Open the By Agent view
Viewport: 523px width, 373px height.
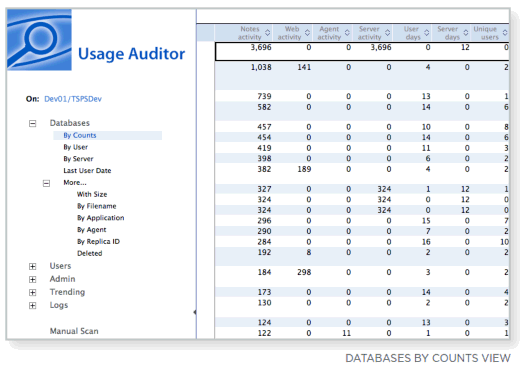[x=92, y=230]
